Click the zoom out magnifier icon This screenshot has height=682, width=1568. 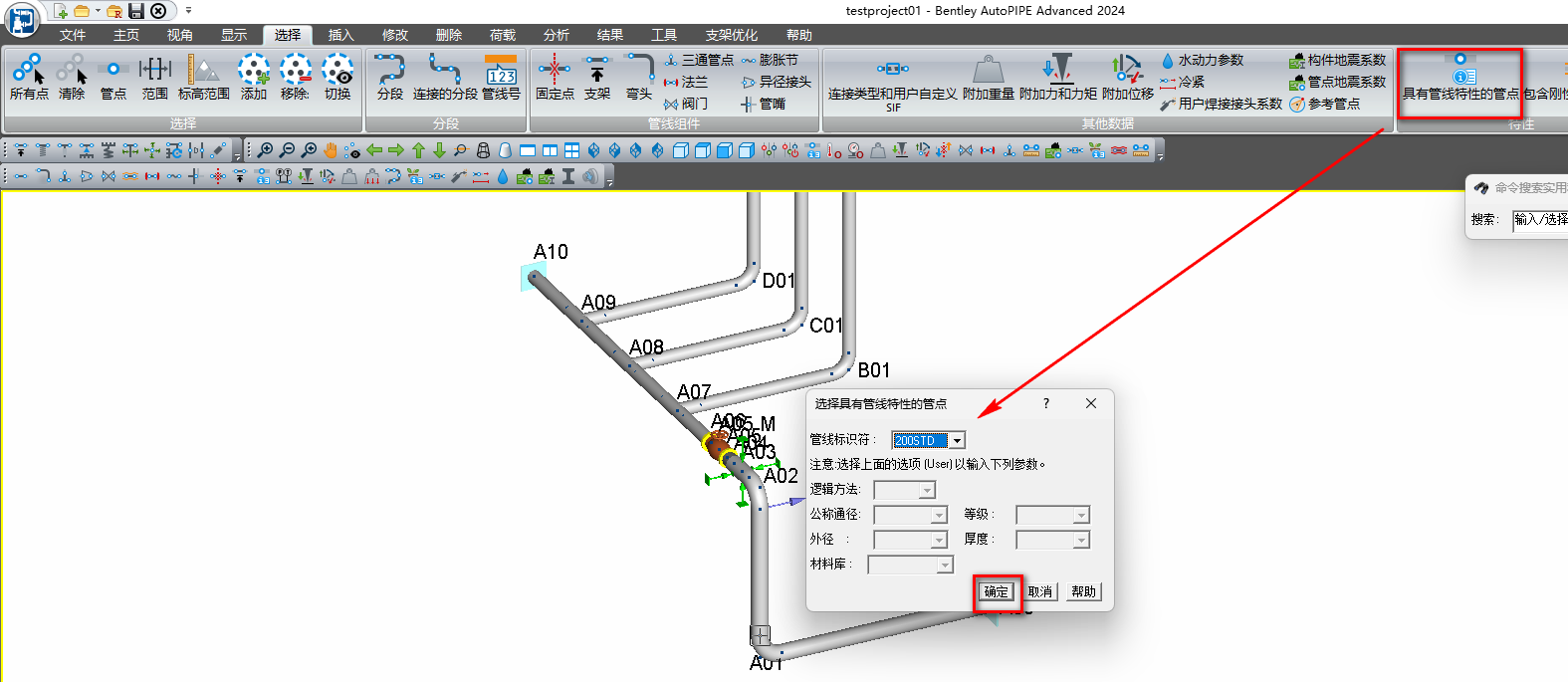coord(287,150)
